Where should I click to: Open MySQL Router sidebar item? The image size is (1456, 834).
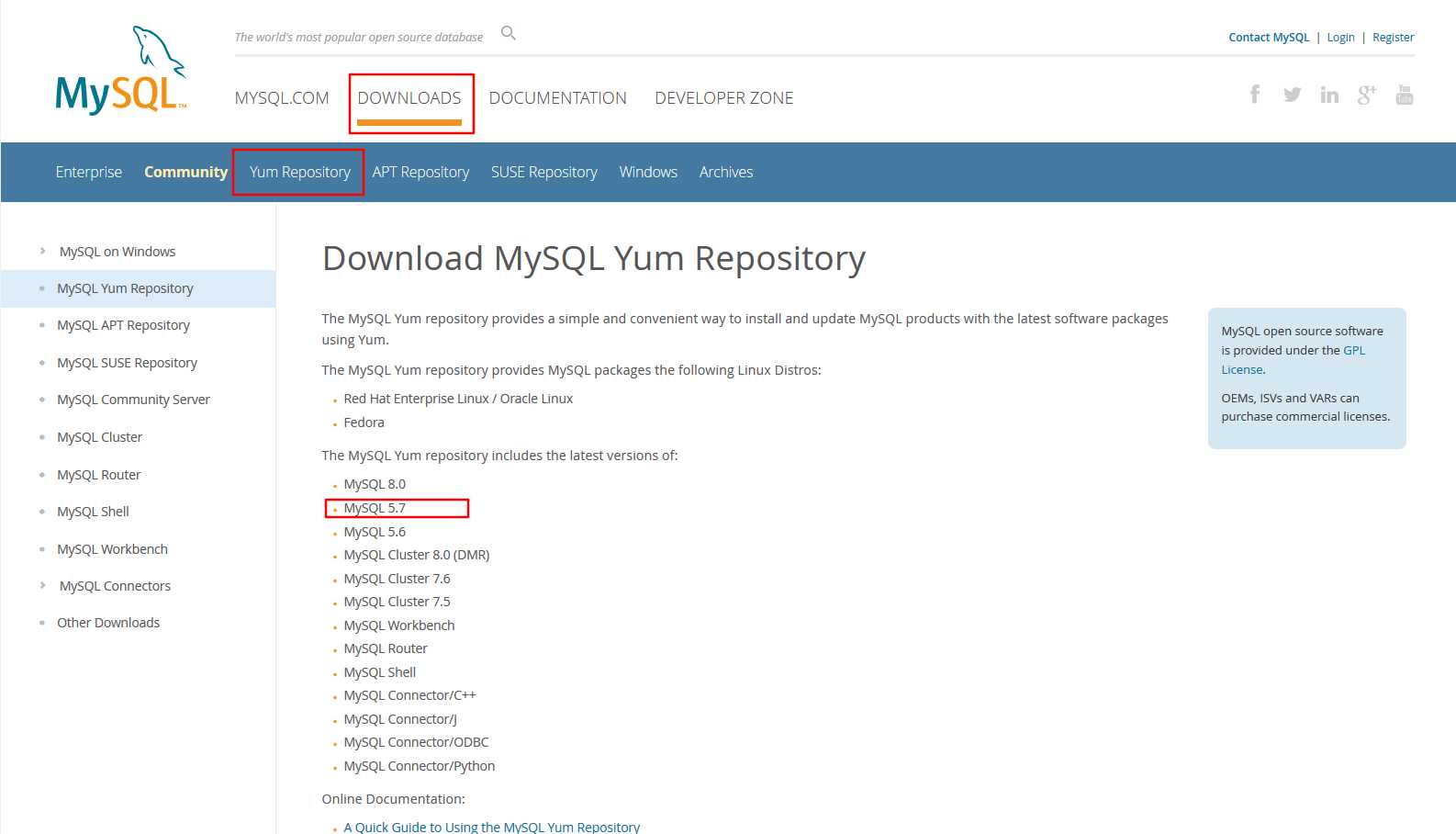click(x=98, y=475)
